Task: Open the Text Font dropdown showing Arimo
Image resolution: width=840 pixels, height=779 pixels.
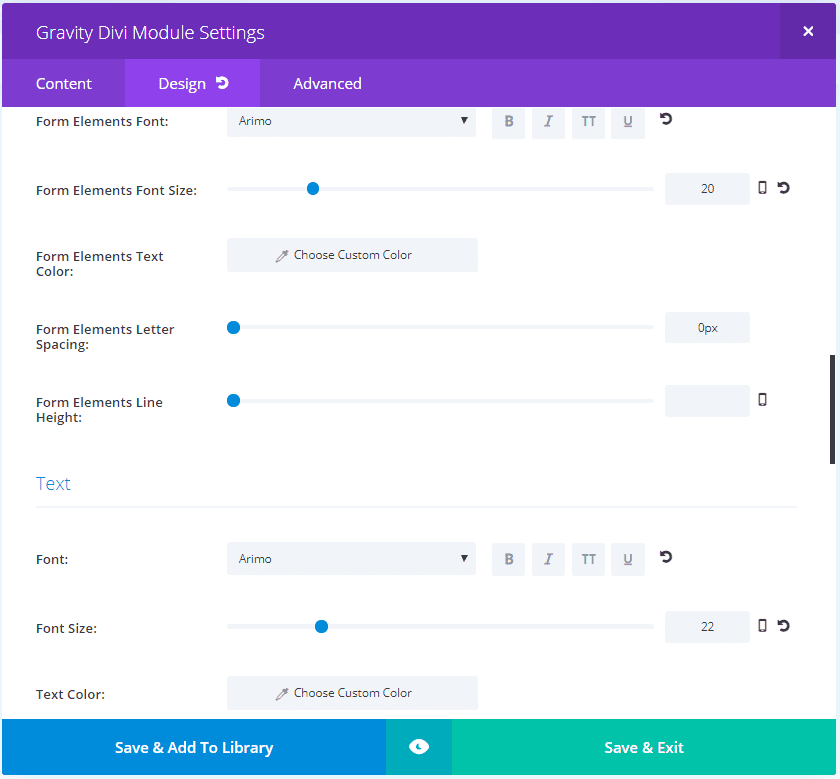Action: 351,559
